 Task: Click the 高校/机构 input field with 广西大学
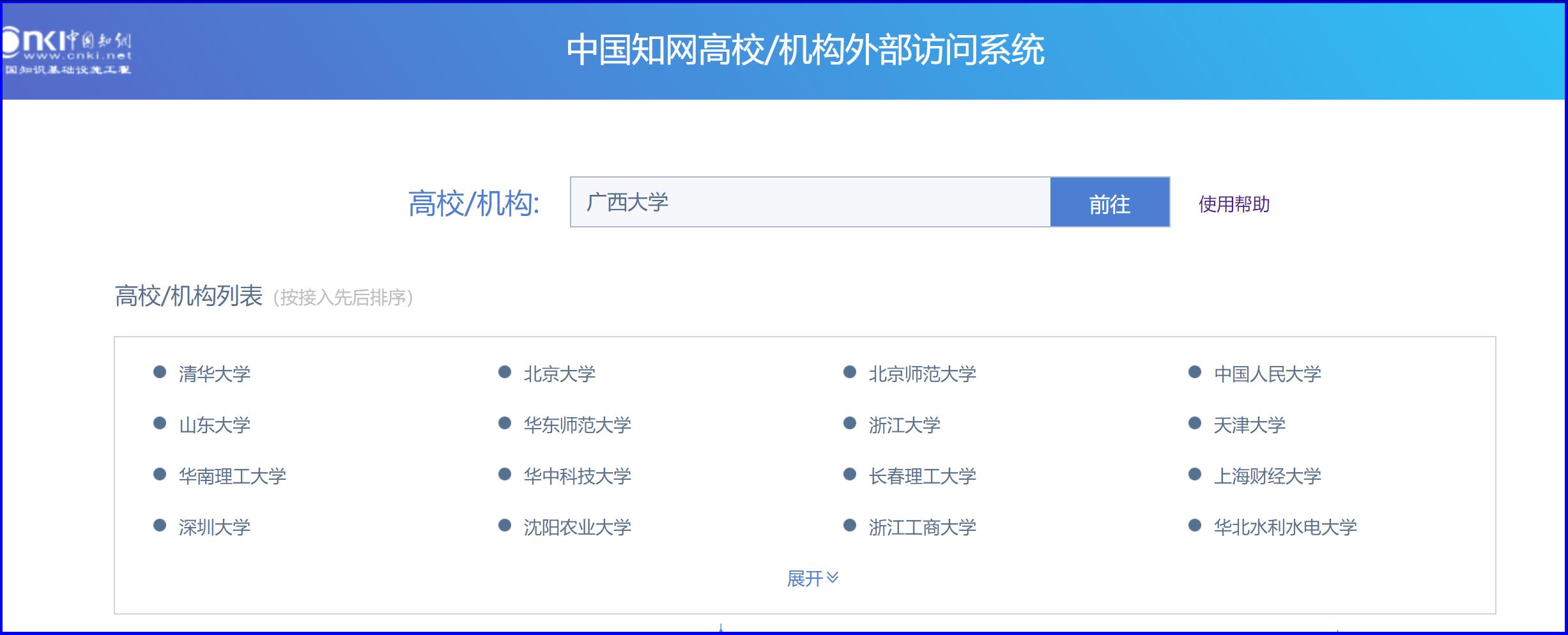810,202
